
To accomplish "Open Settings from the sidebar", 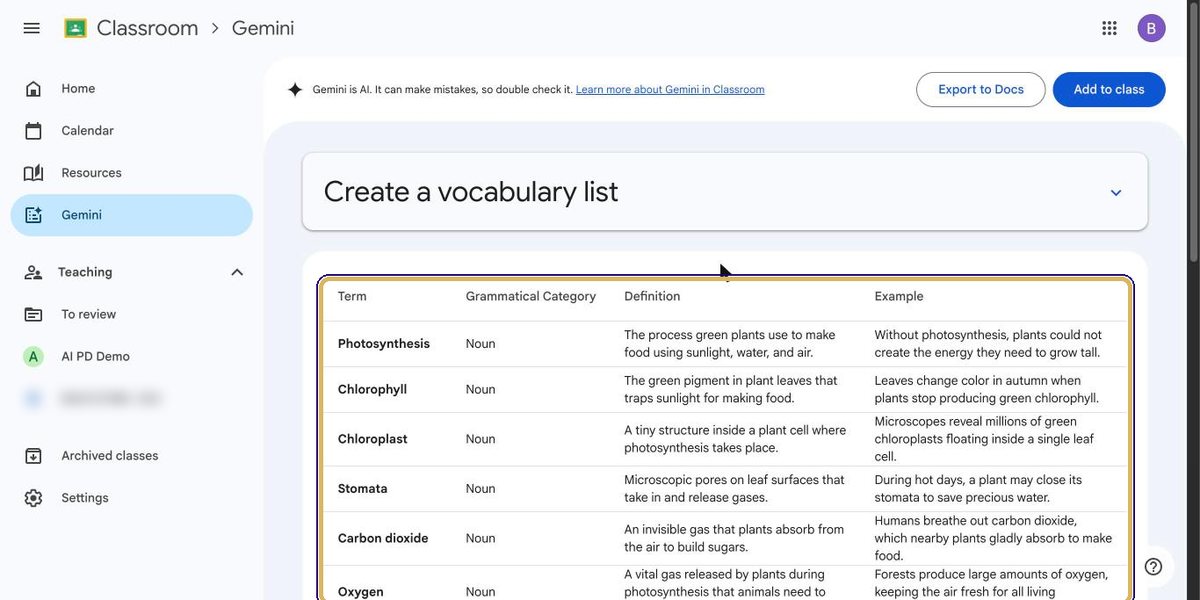I will [132, 498].
